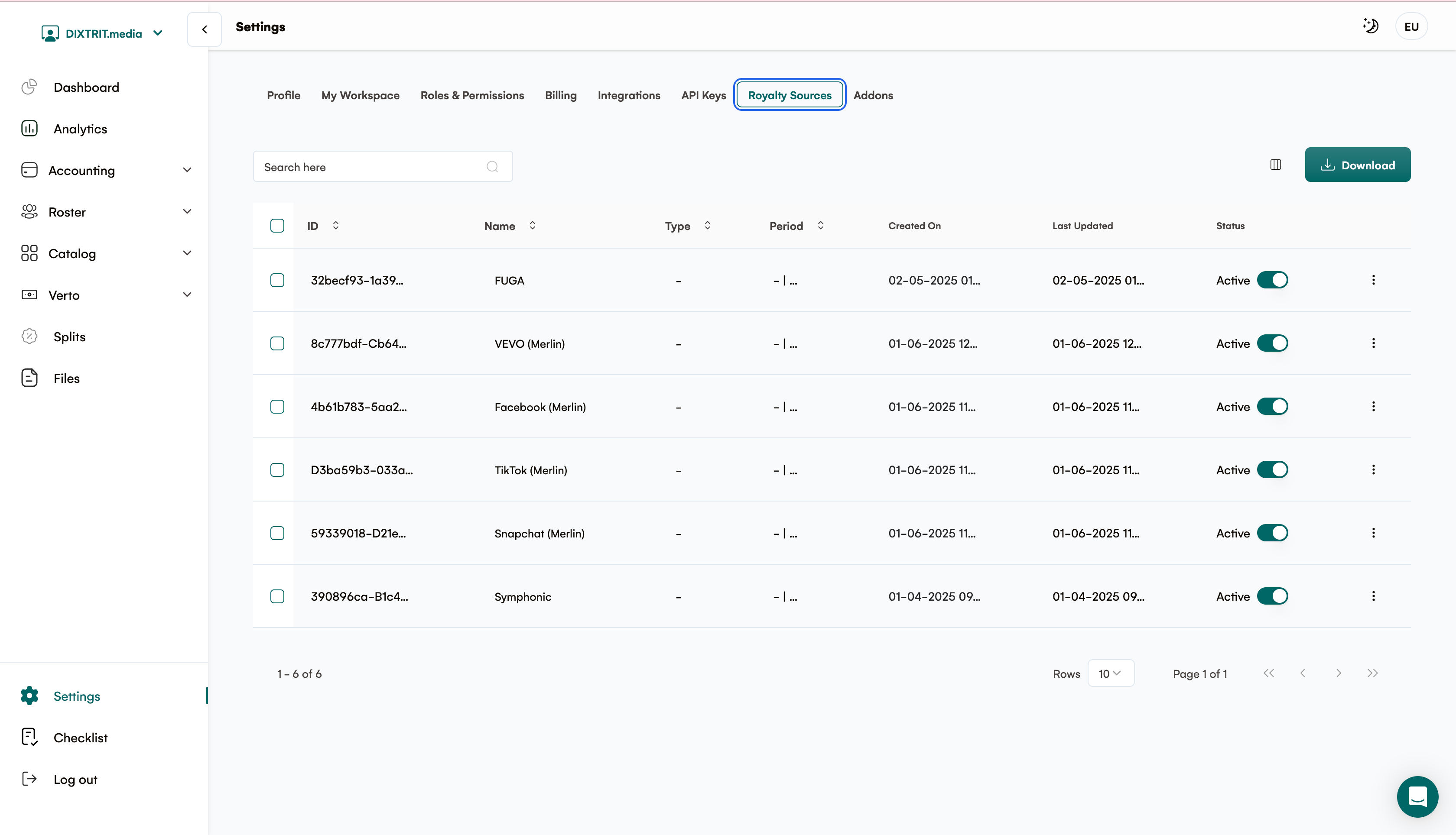Select the Facebook (Merlin) row checkbox
1456x835 pixels.
277,407
